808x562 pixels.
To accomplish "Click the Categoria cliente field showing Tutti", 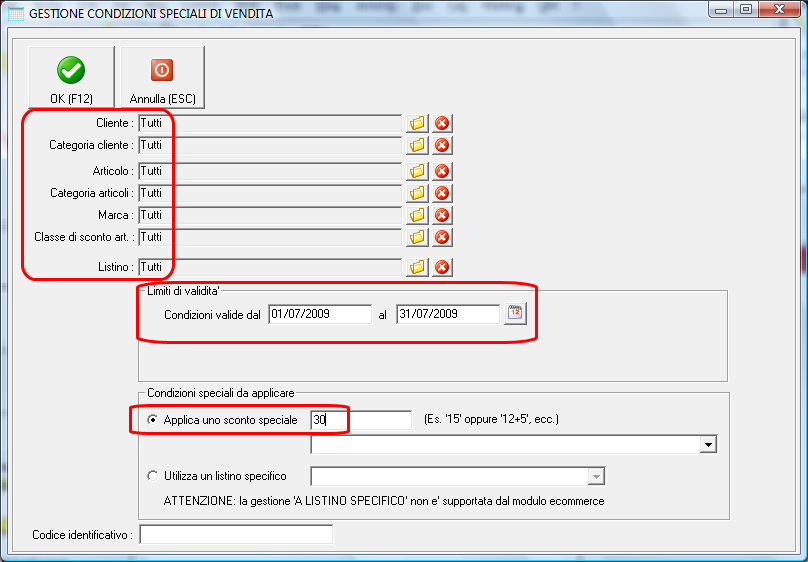I will pyautogui.click(x=270, y=146).
